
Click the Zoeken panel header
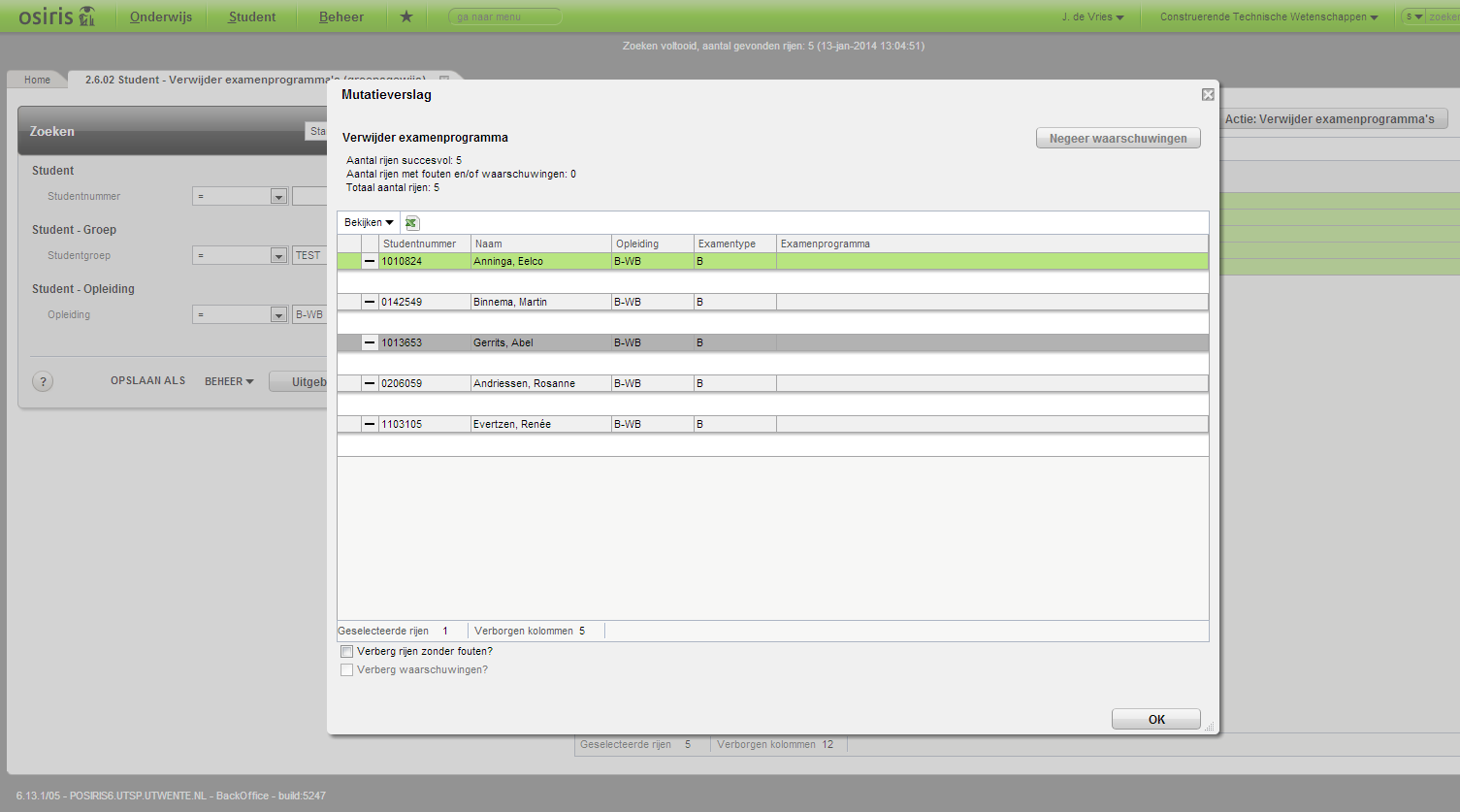pyautogui.click(x=173, y=131)
